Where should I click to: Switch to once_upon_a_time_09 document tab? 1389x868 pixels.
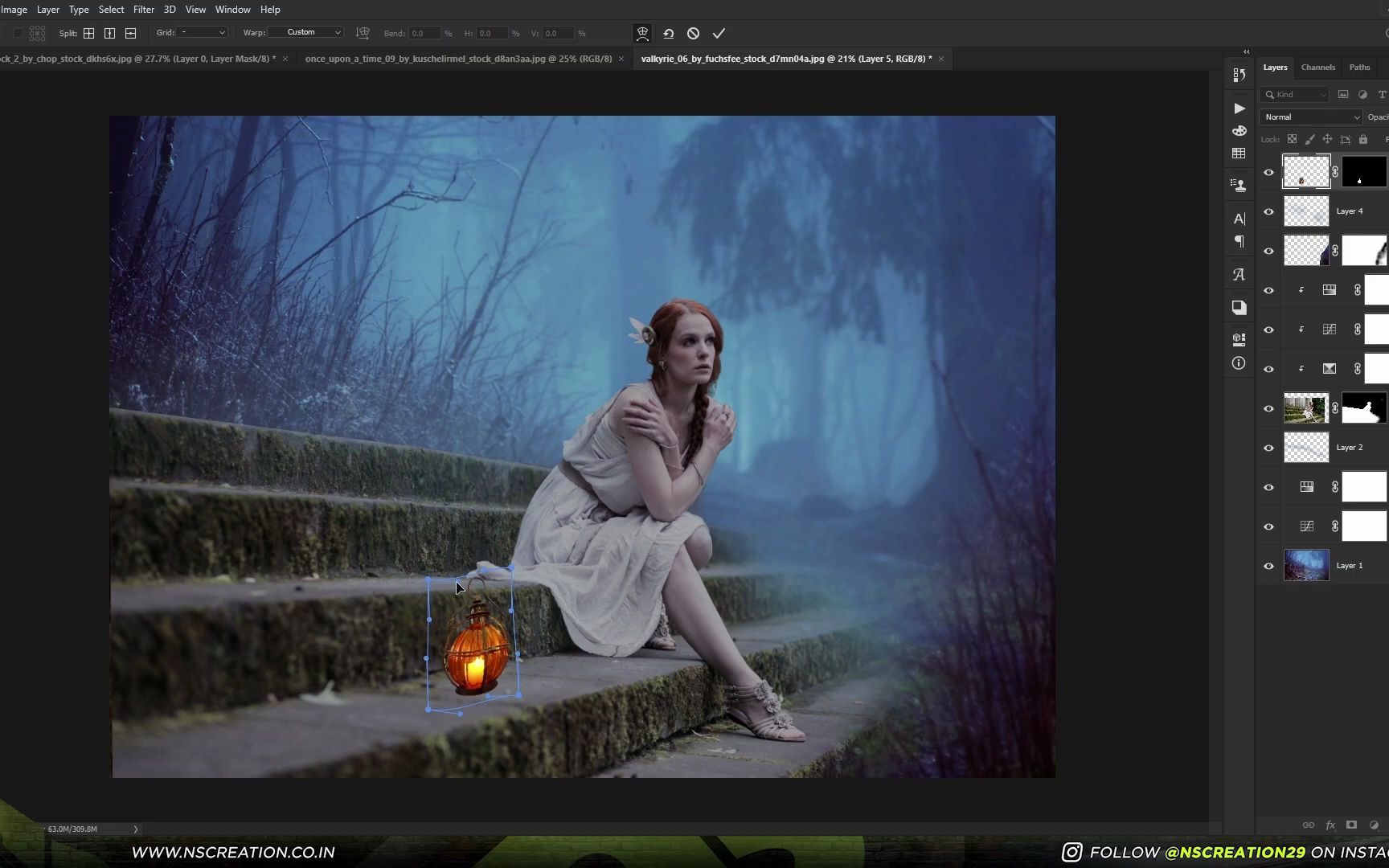click(458, 59)
